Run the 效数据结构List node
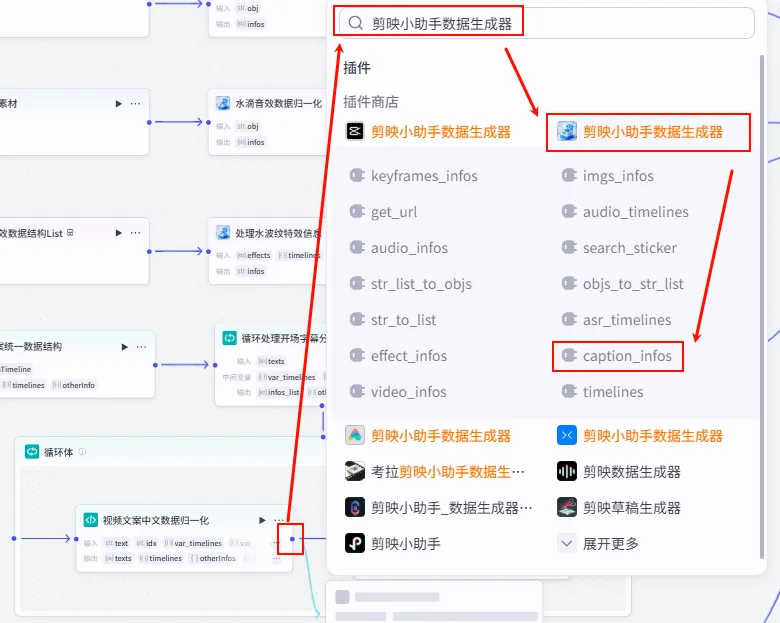The image size is (780, 623). [x=118, y=233]
